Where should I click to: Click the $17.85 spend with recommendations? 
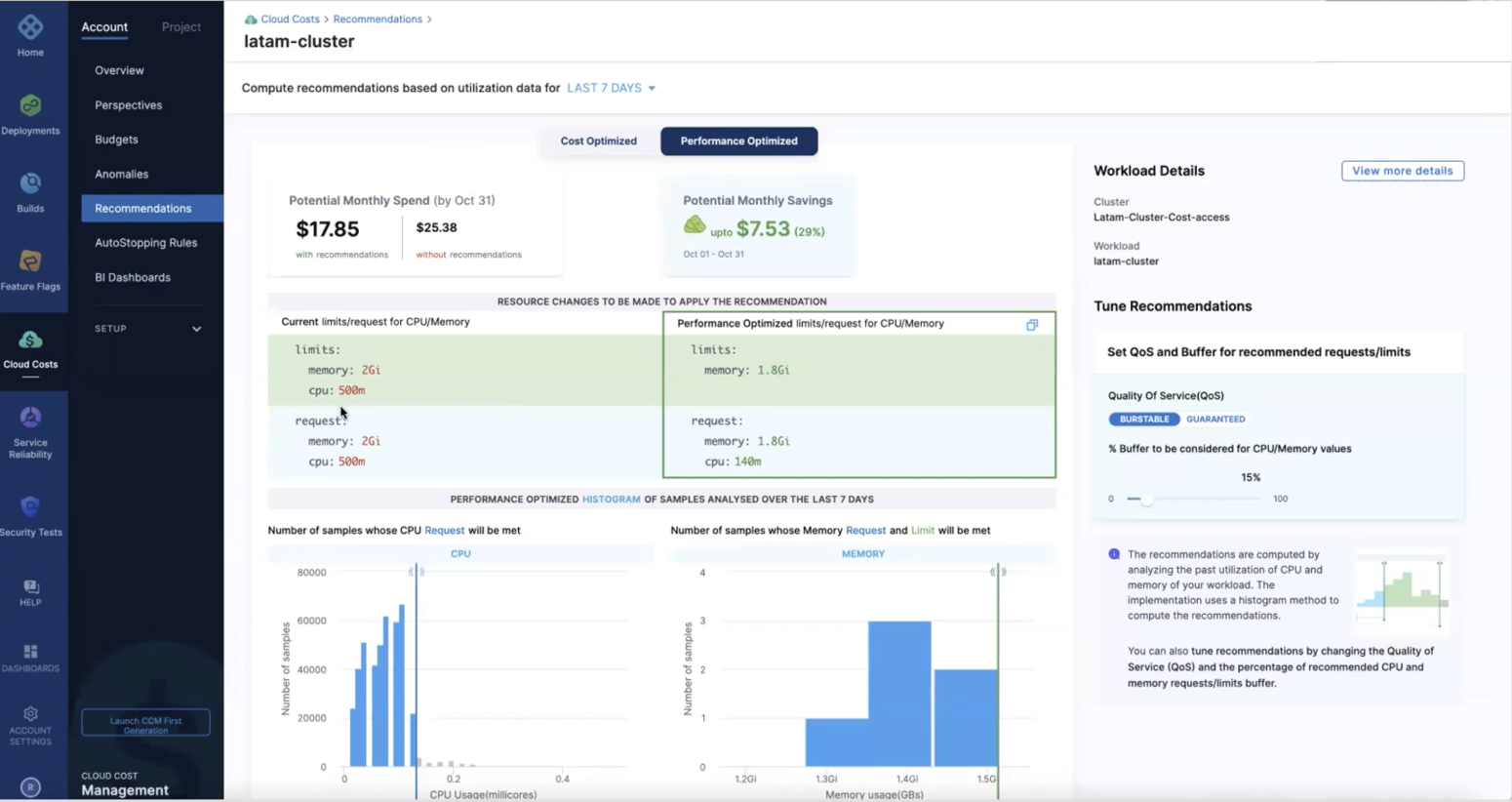[x=328, y=229]
